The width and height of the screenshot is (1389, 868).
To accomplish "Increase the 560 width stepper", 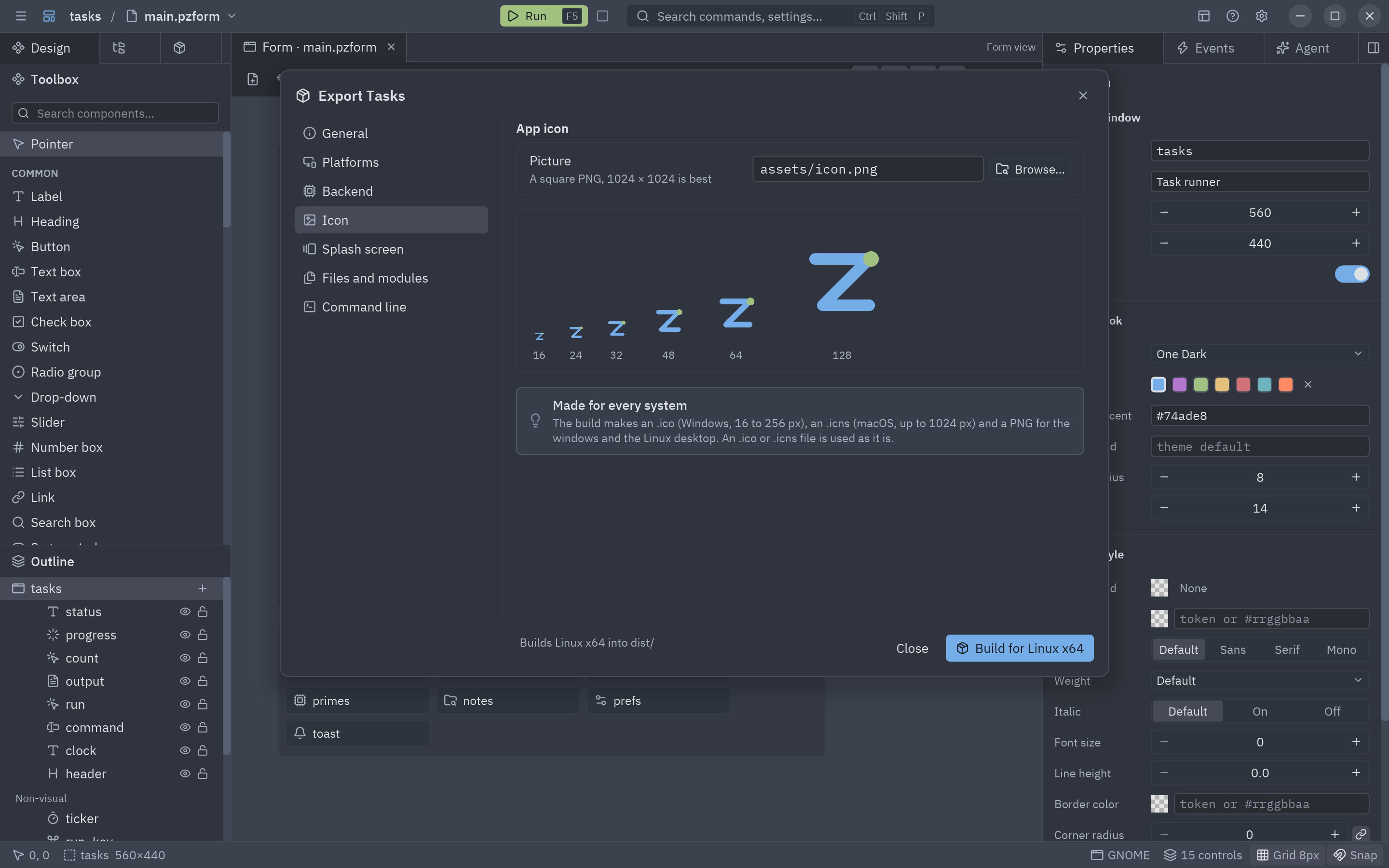I will coord(1356,212).
